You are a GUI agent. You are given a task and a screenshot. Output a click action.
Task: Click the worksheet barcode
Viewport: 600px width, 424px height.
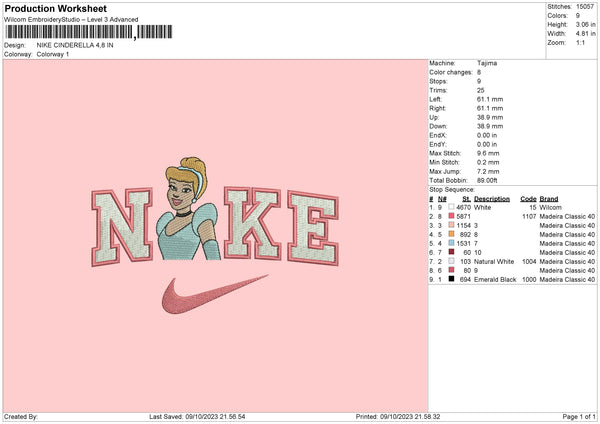(89, 32)
